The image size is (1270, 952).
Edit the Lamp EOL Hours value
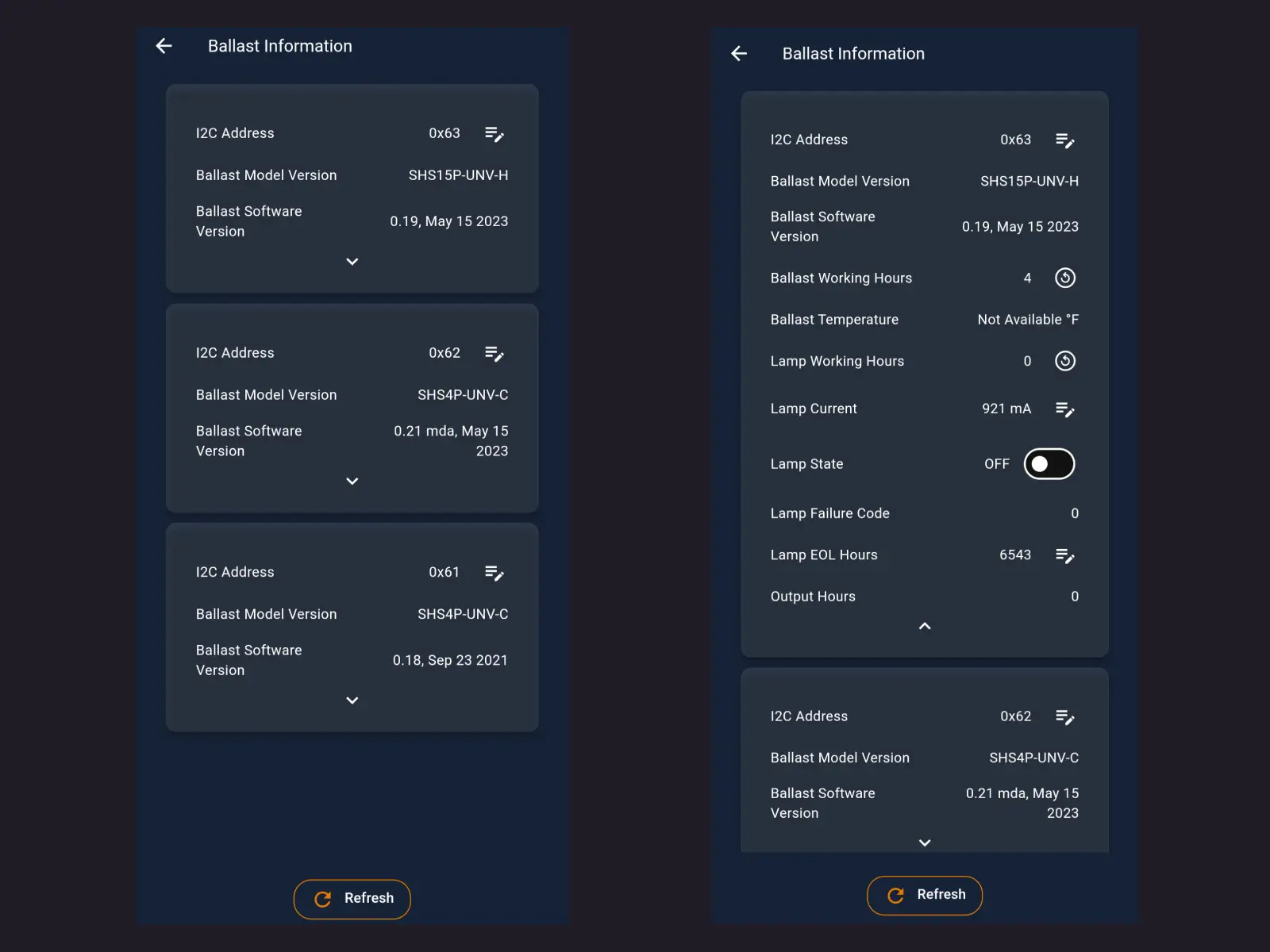(1065, 555)
